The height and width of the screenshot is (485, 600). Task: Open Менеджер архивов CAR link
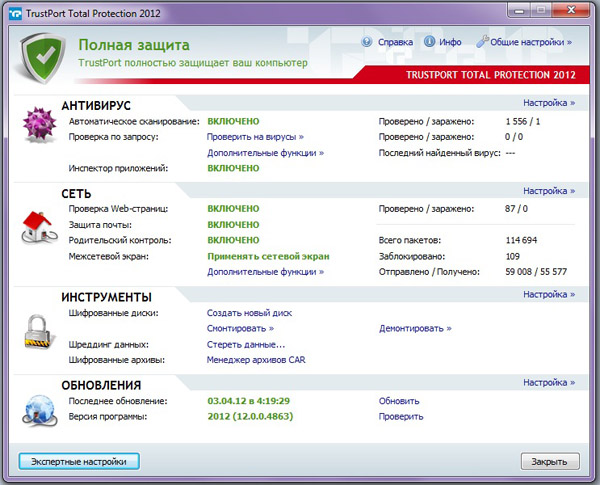point(254,359)
